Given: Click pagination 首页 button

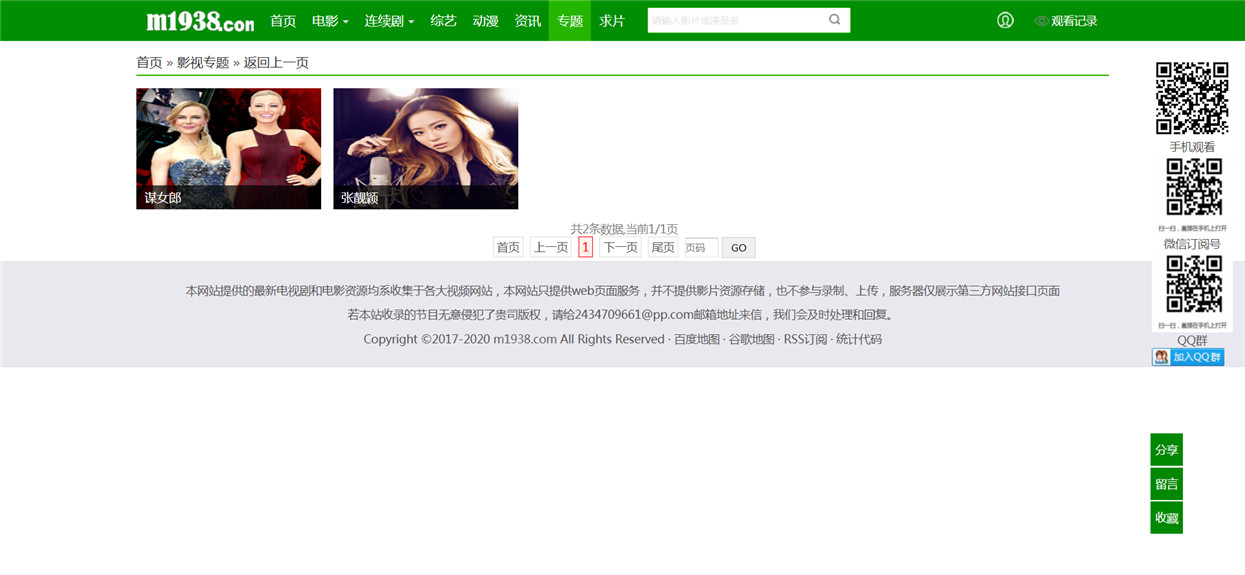Looking at the screenshot, I should 508,247.
